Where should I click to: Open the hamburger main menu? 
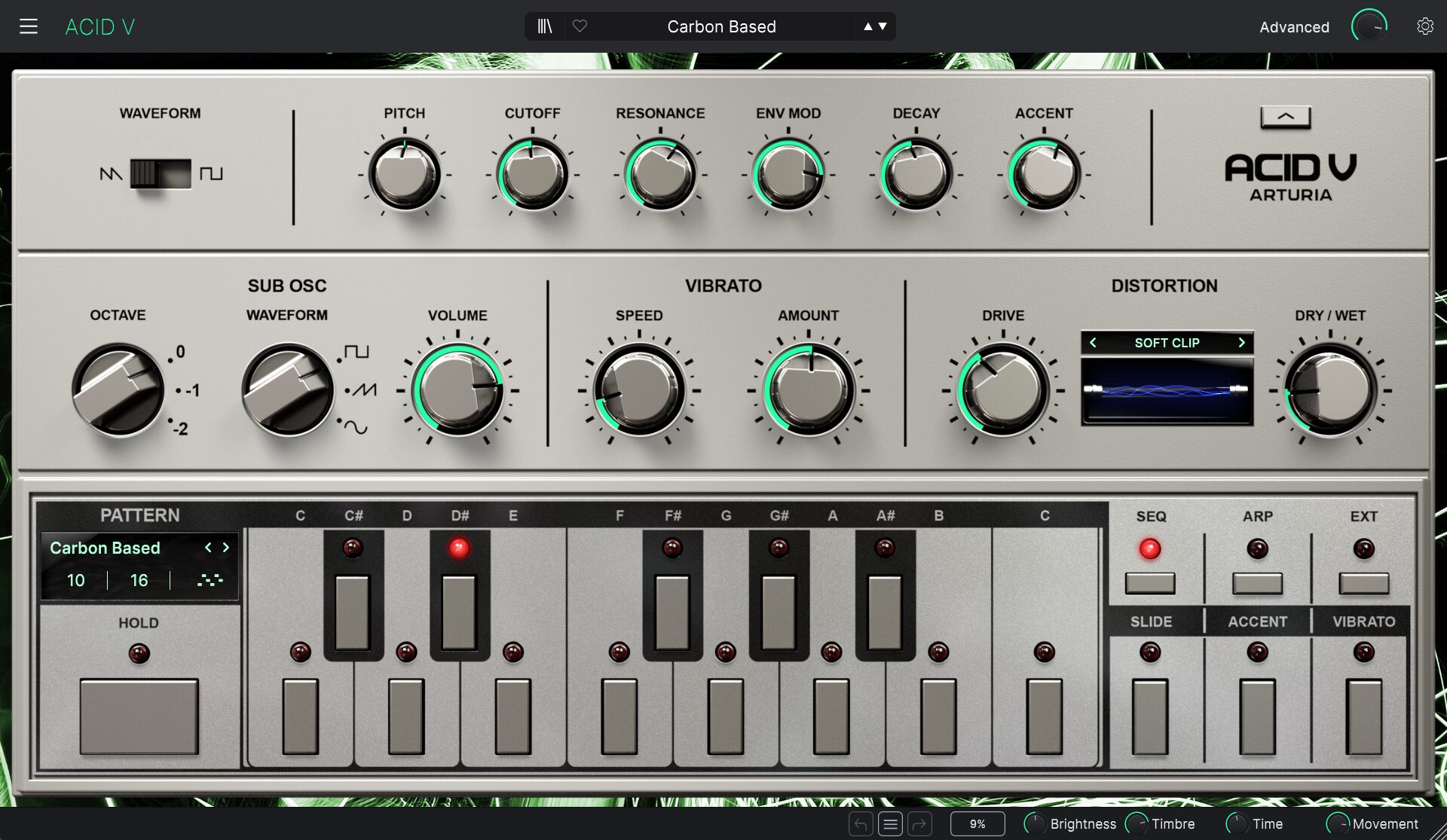tap(29, 27)
